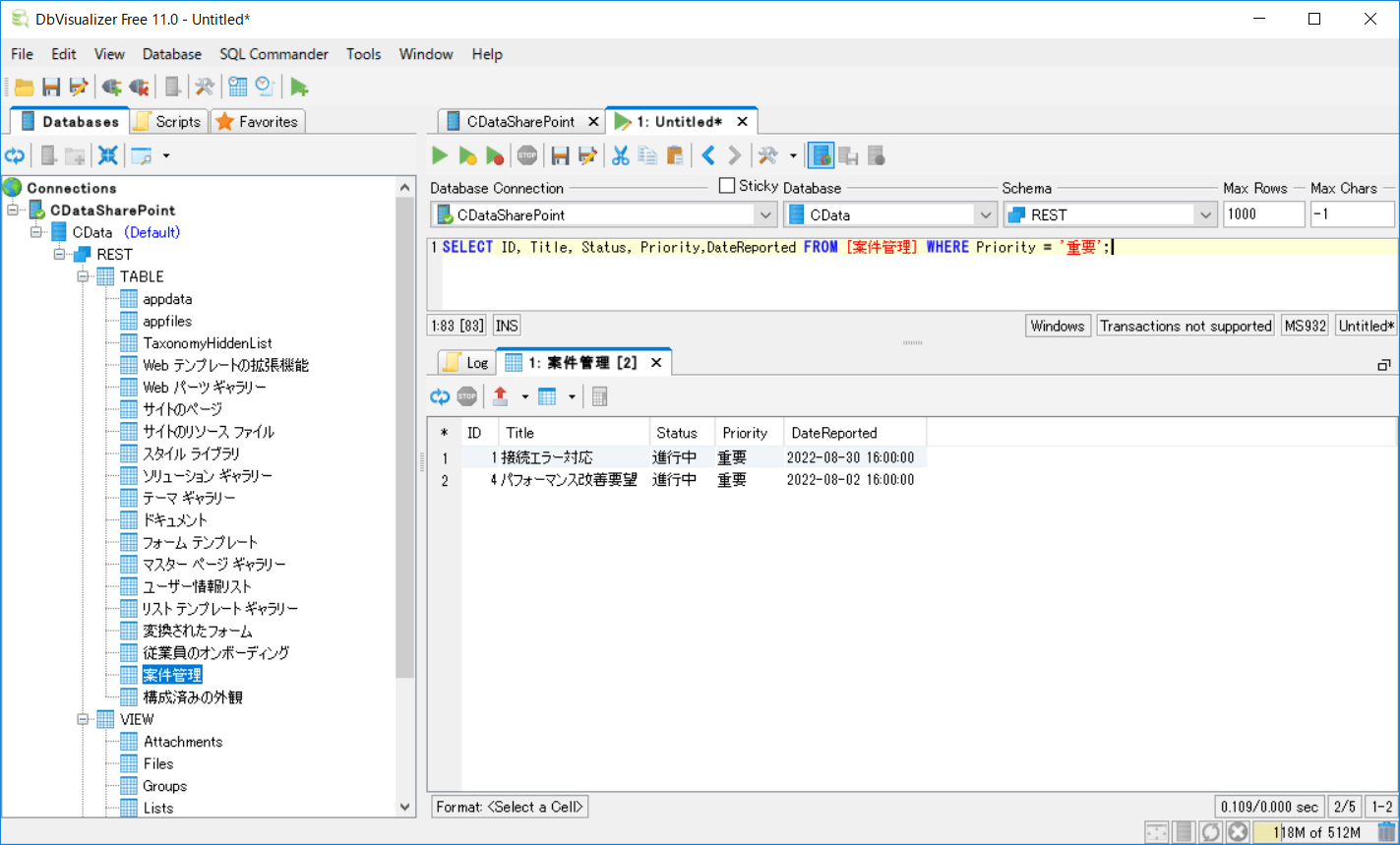Image resolution: width=1400 pixels, height=845 pixels.
Task: Select the Attachments view in tree
Action: click(183, 742)
